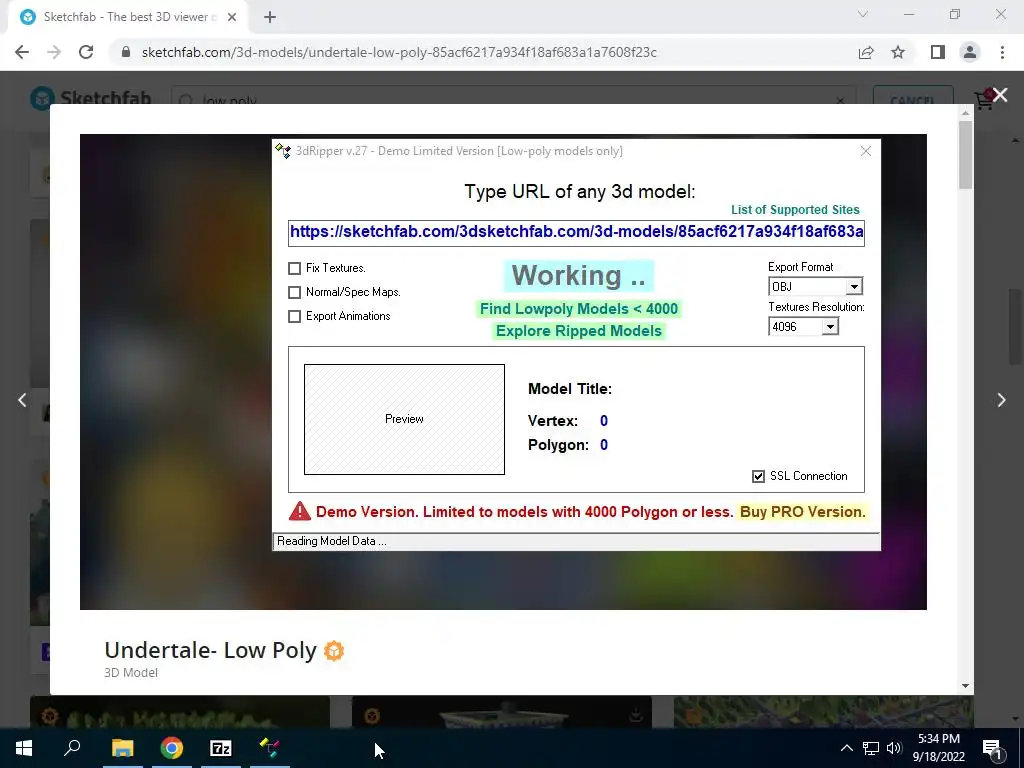Click the popup scrollbar up arrow
Viewport: 1024px width, 768px height.
(965, 114)
